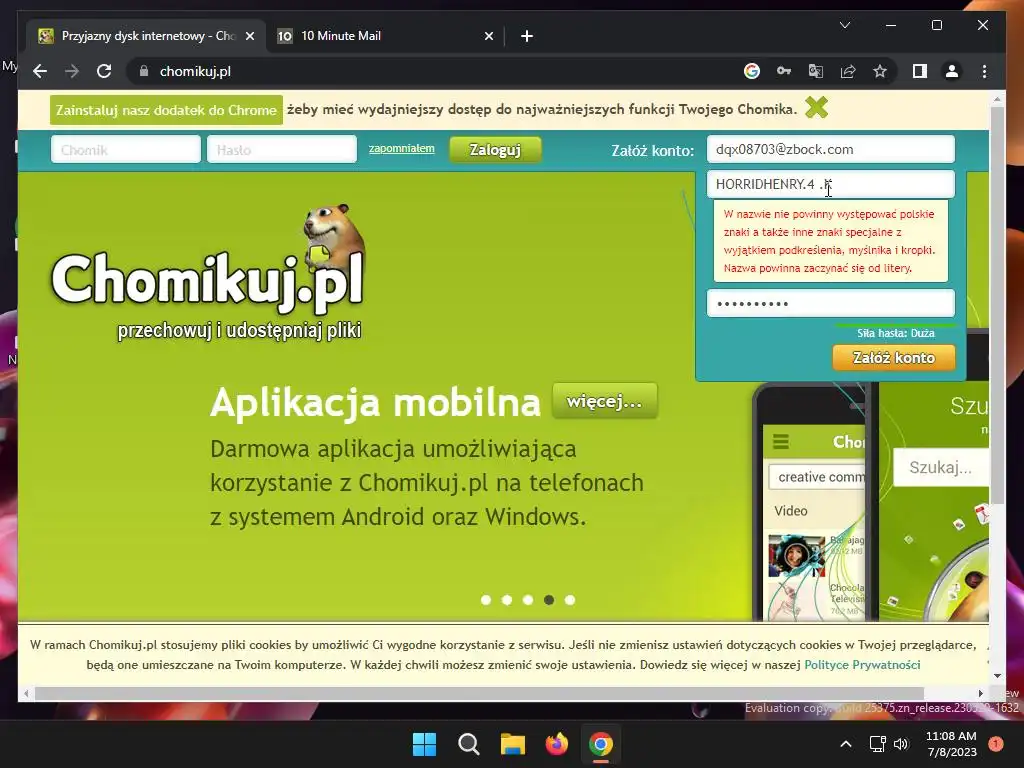Select the third carousel dot

528,600
